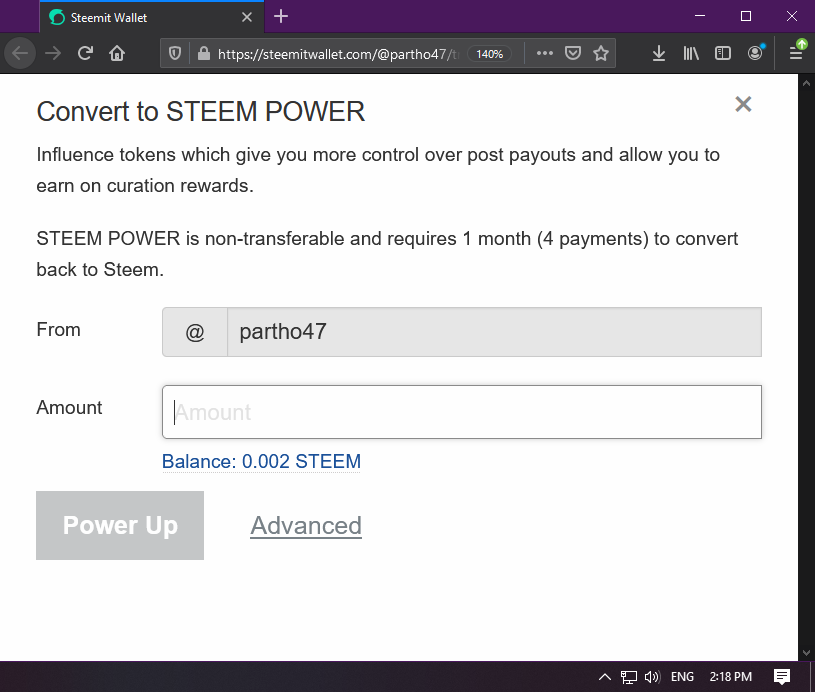The image size is (815, 692).
Task: Open the clock showing 2:18 PM
Action: pos(731,676)
